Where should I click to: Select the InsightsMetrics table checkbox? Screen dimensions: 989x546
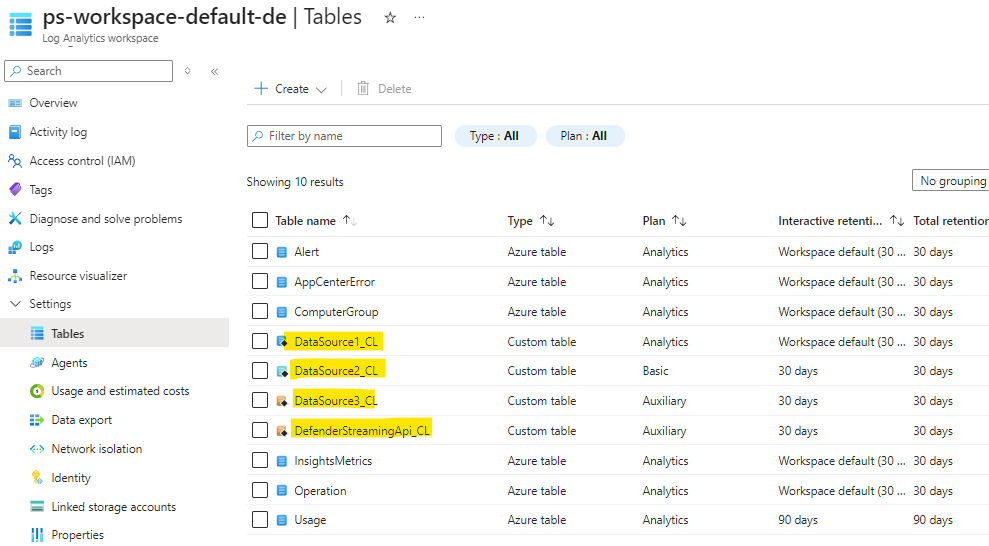(260, 460)
